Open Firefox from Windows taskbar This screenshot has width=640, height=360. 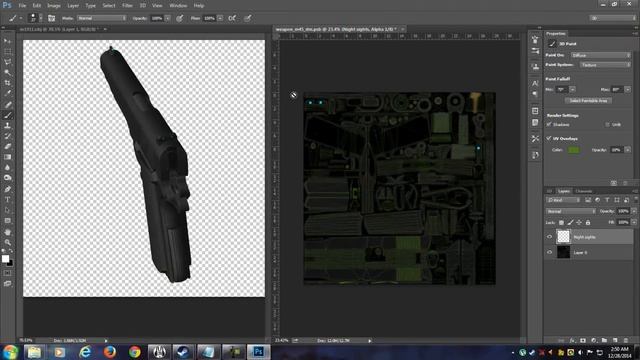[x=109, y=352]
